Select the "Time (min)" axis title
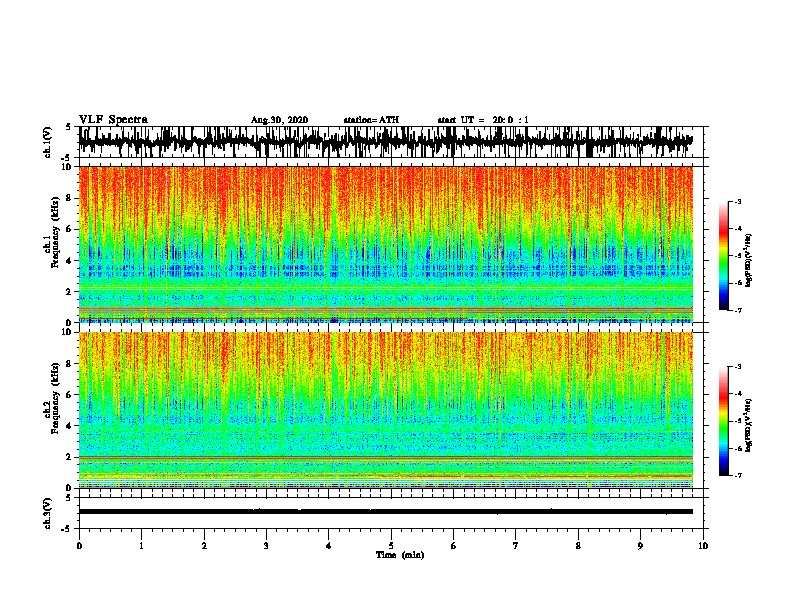 tap(400, 555)
